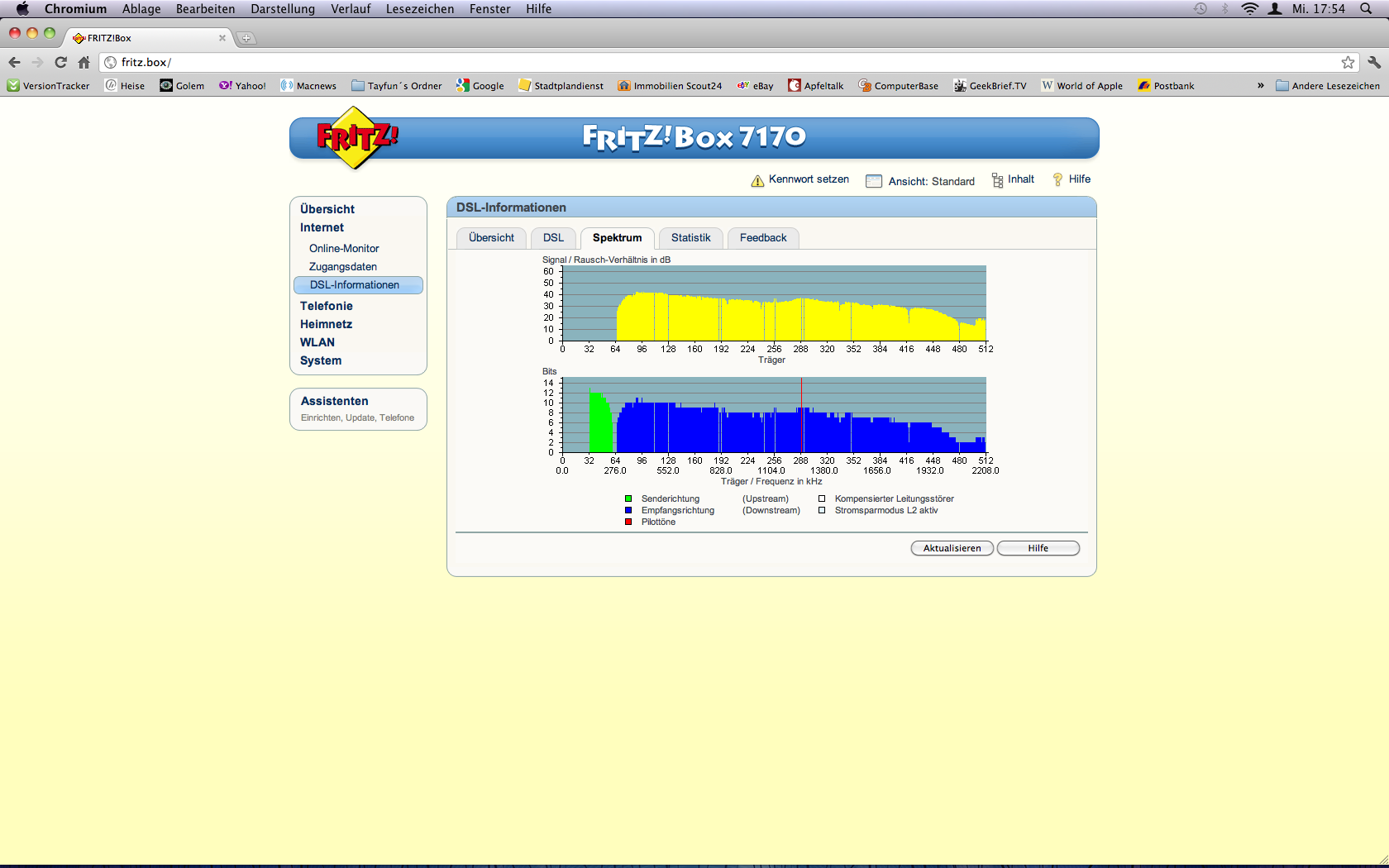Open Online-Monitor in the sidebar

[x=344, y=248]
